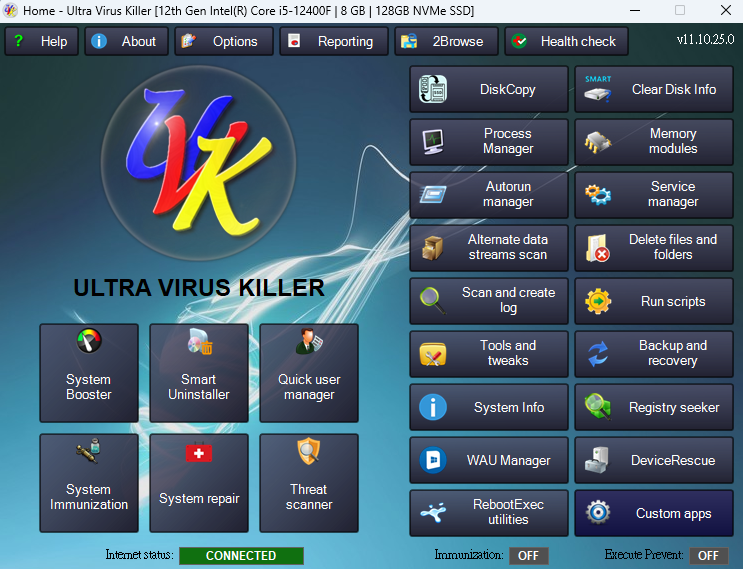The height and width of the screenshot is (569, 743).
Task: Launch 2Browse file browser
Action: click(x=446, y=41)
